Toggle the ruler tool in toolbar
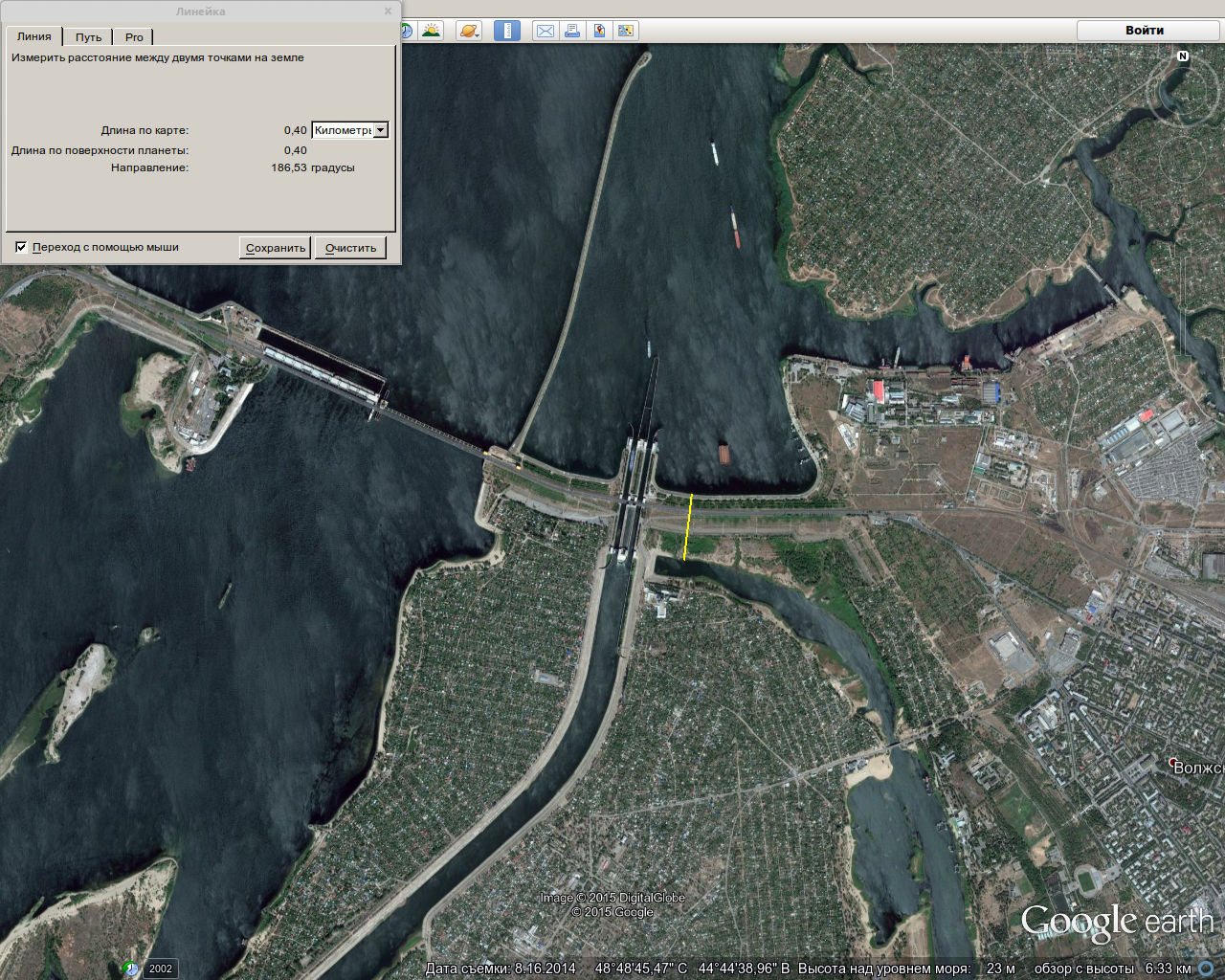The image size is (1225, 980). tap(507, 31)
